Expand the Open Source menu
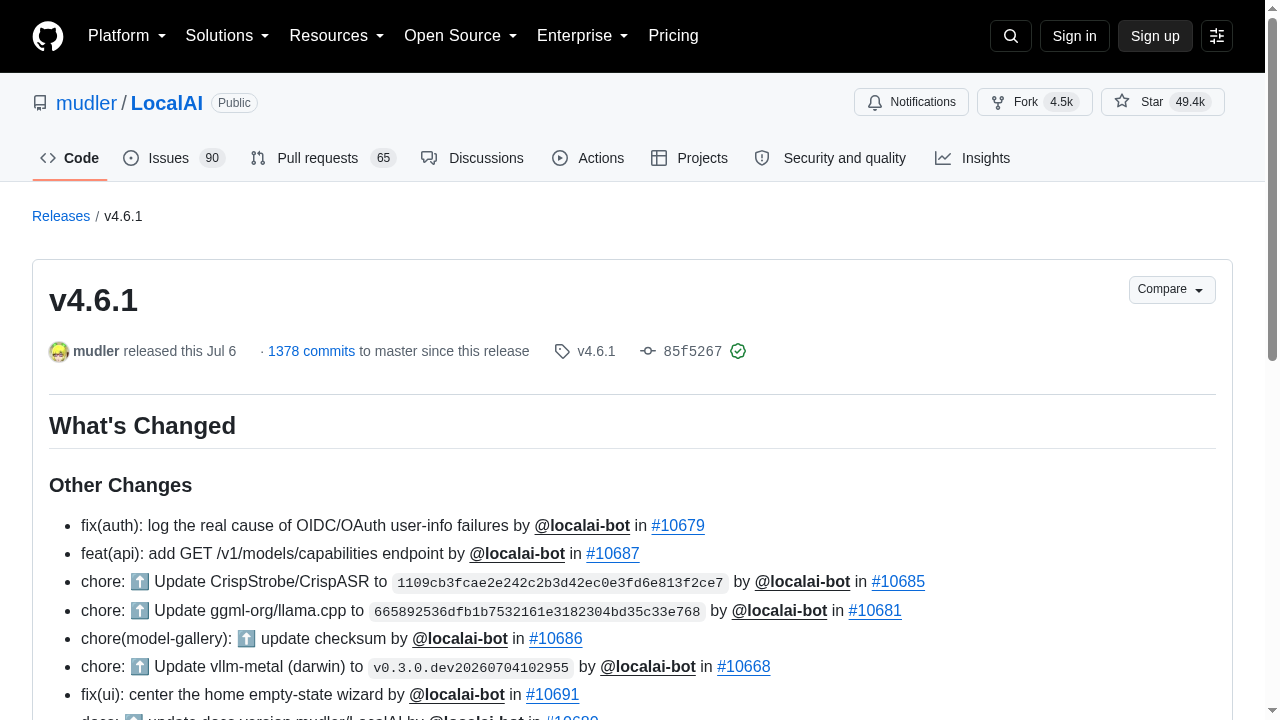The image size is (1280, 720). [x=461, y=36]
